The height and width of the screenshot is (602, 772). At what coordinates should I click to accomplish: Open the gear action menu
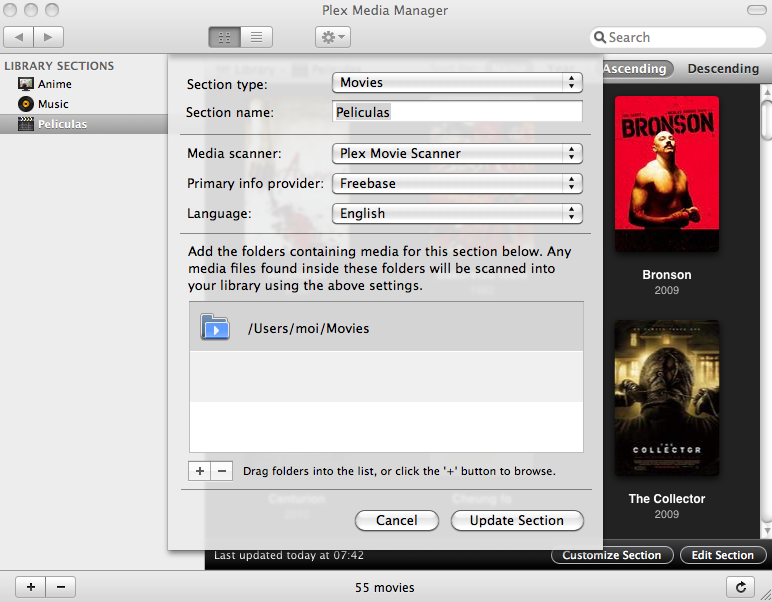click(x=333, y=37)
